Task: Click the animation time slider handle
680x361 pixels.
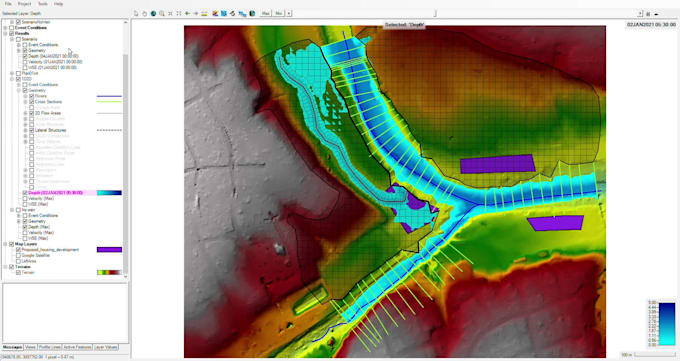Action: point(435,13)
